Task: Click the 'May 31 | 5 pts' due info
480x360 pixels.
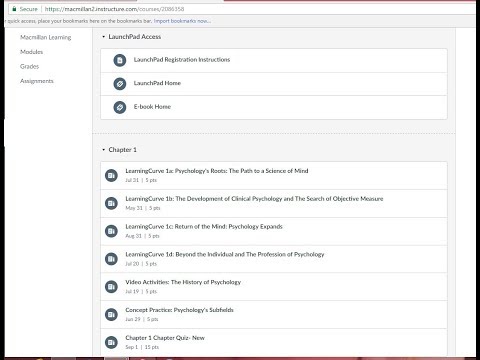Action: click(143, 208)
